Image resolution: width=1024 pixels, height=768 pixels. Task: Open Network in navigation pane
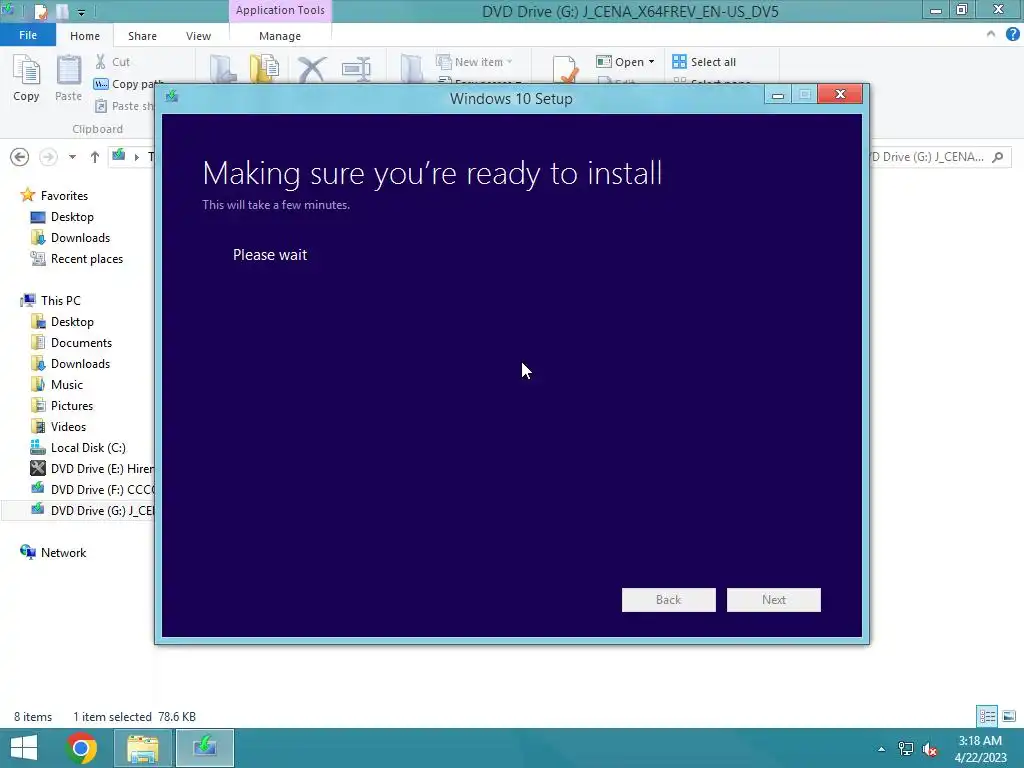pos(63,552)
